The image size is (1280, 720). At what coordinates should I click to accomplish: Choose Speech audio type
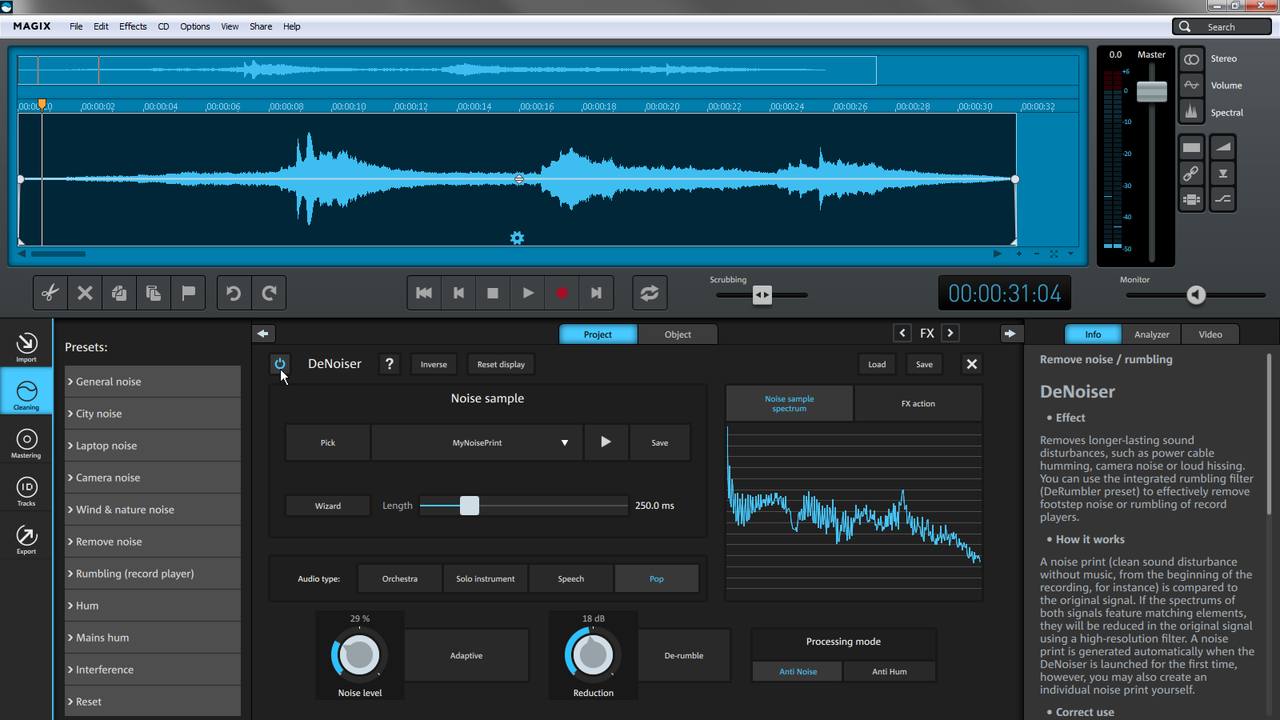(x=571, y=579)
